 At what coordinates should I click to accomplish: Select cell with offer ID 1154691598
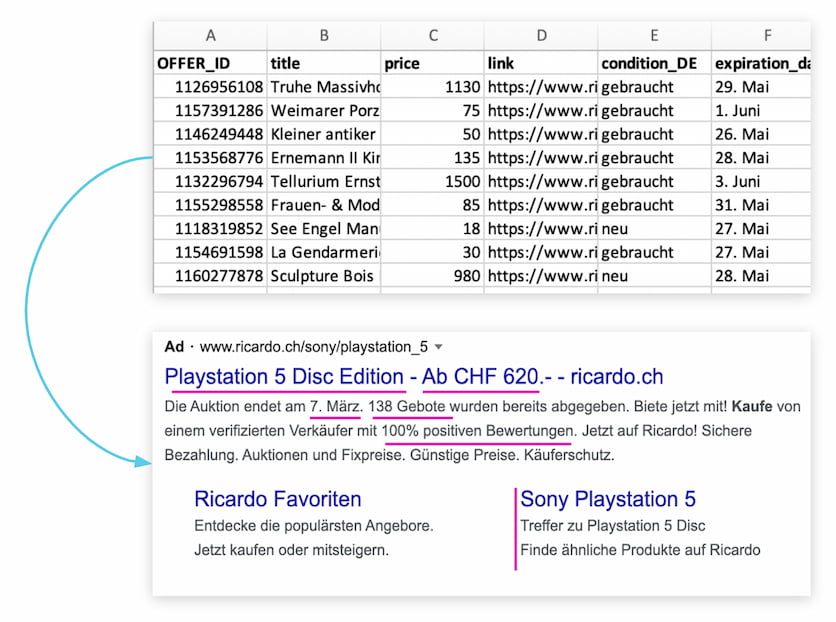[x=211, y=252]
